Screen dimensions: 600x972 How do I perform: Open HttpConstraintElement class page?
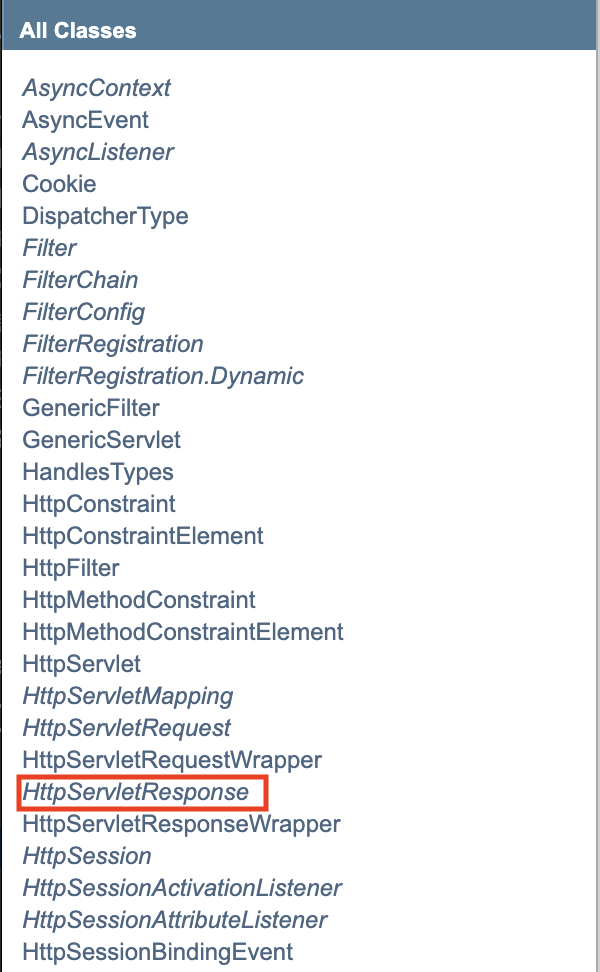point(142,536)
